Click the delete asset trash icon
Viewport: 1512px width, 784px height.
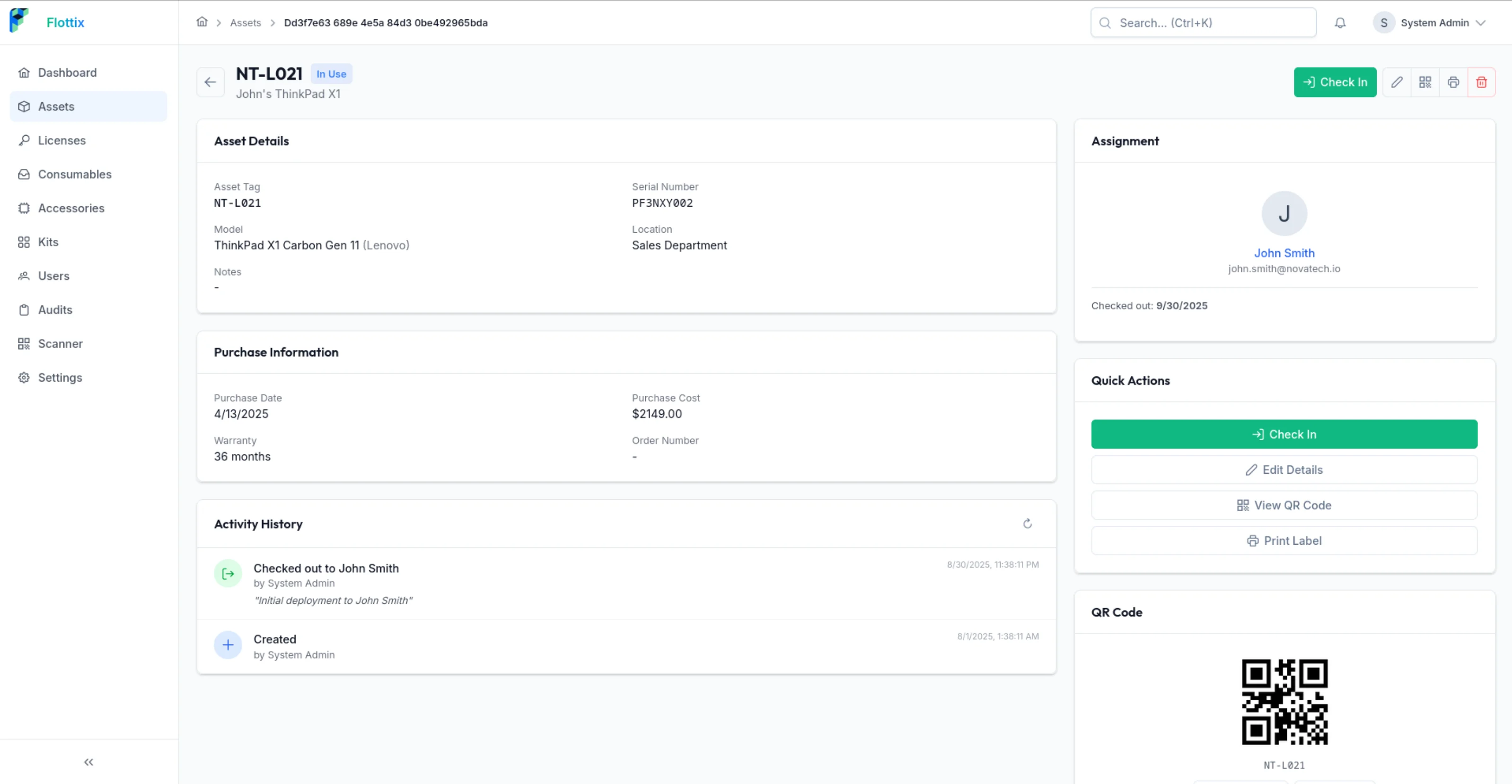1481,82
